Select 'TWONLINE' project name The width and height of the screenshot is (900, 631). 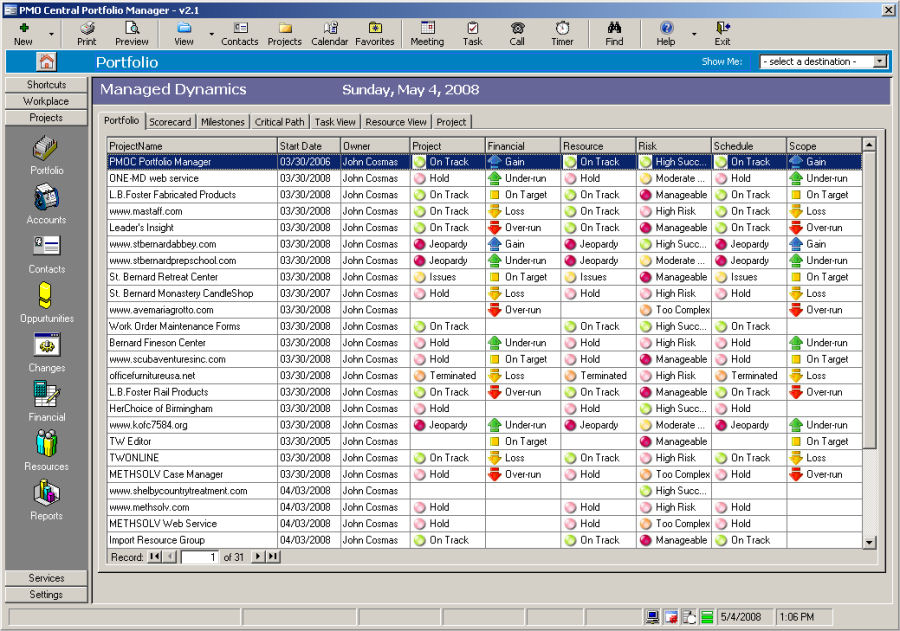click(134, 458)
